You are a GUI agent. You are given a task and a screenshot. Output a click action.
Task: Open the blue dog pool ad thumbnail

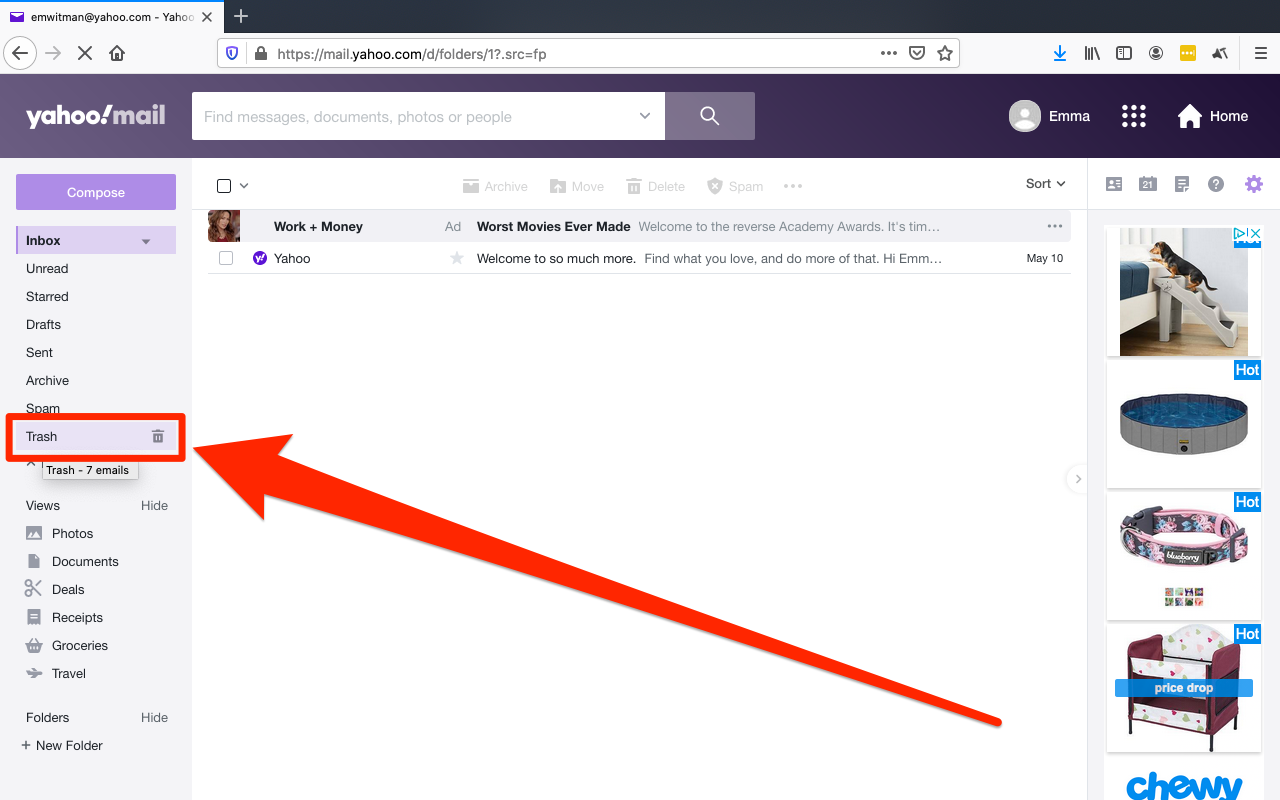(1184, 424)
